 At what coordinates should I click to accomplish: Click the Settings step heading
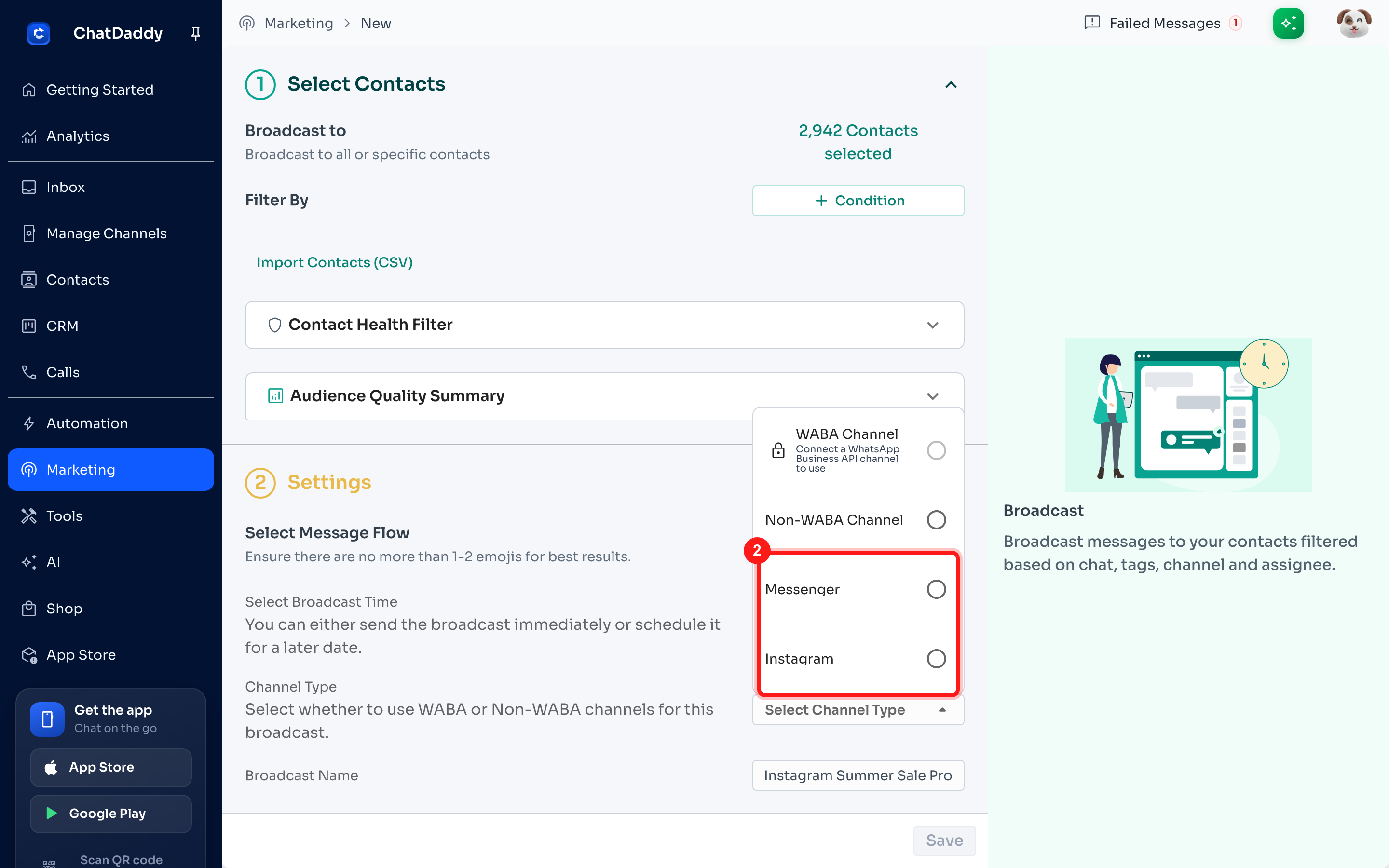tap(329, 482)
